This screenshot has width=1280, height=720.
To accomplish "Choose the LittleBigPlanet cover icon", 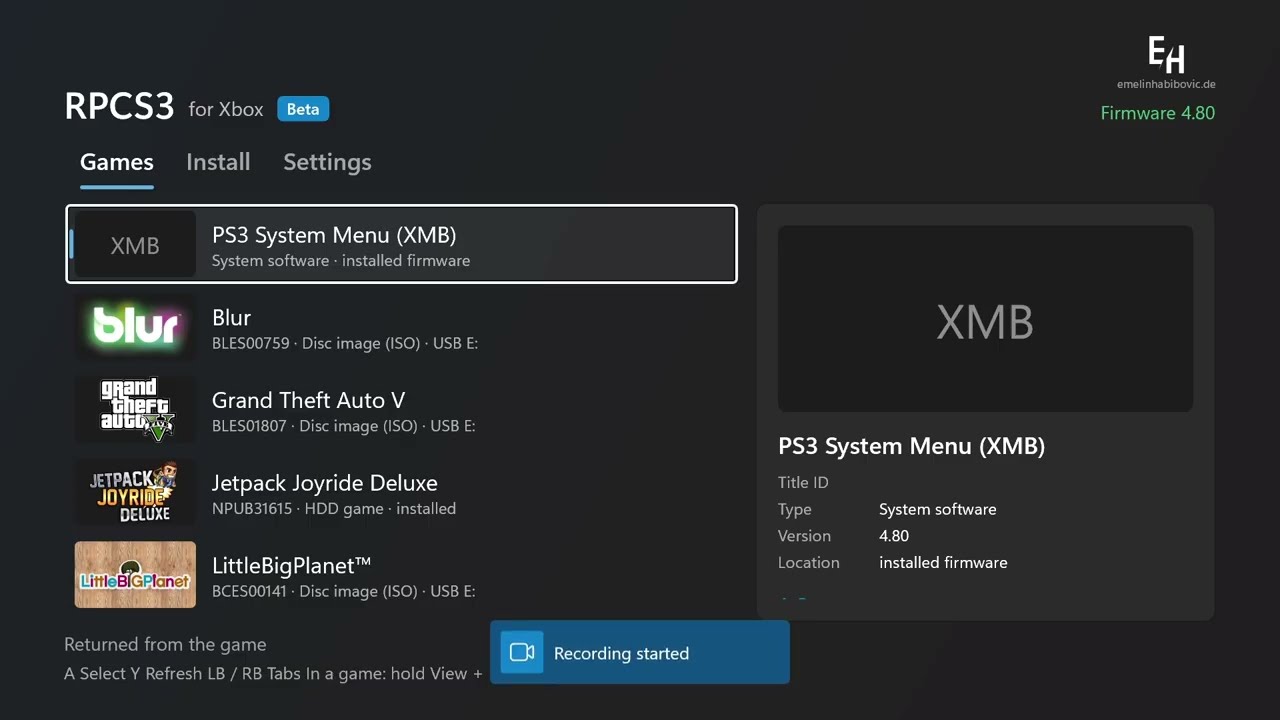I will [135, 575].
